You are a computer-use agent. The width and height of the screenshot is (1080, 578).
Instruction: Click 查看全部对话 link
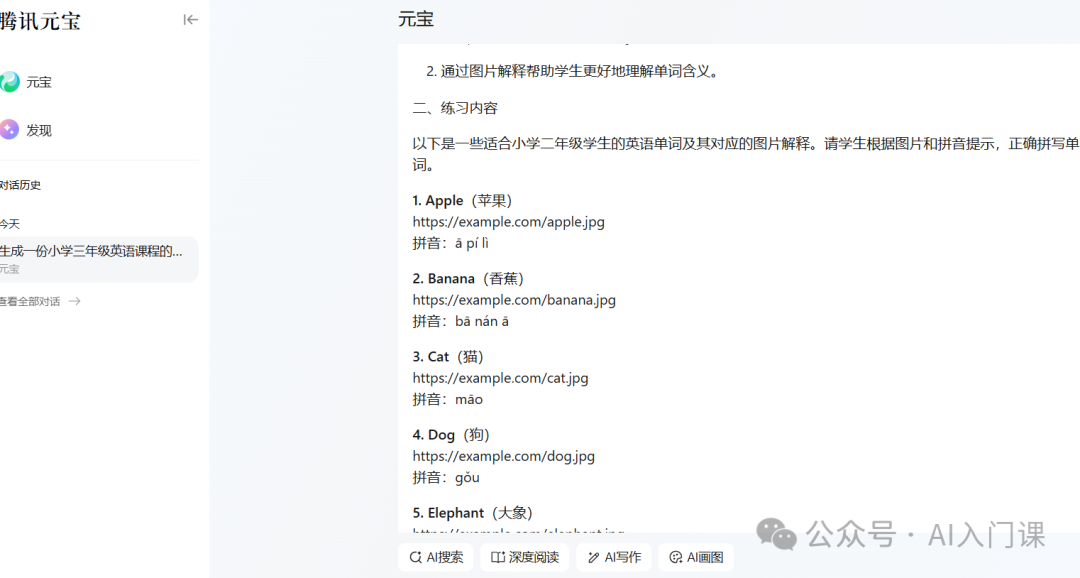(30, 301)
